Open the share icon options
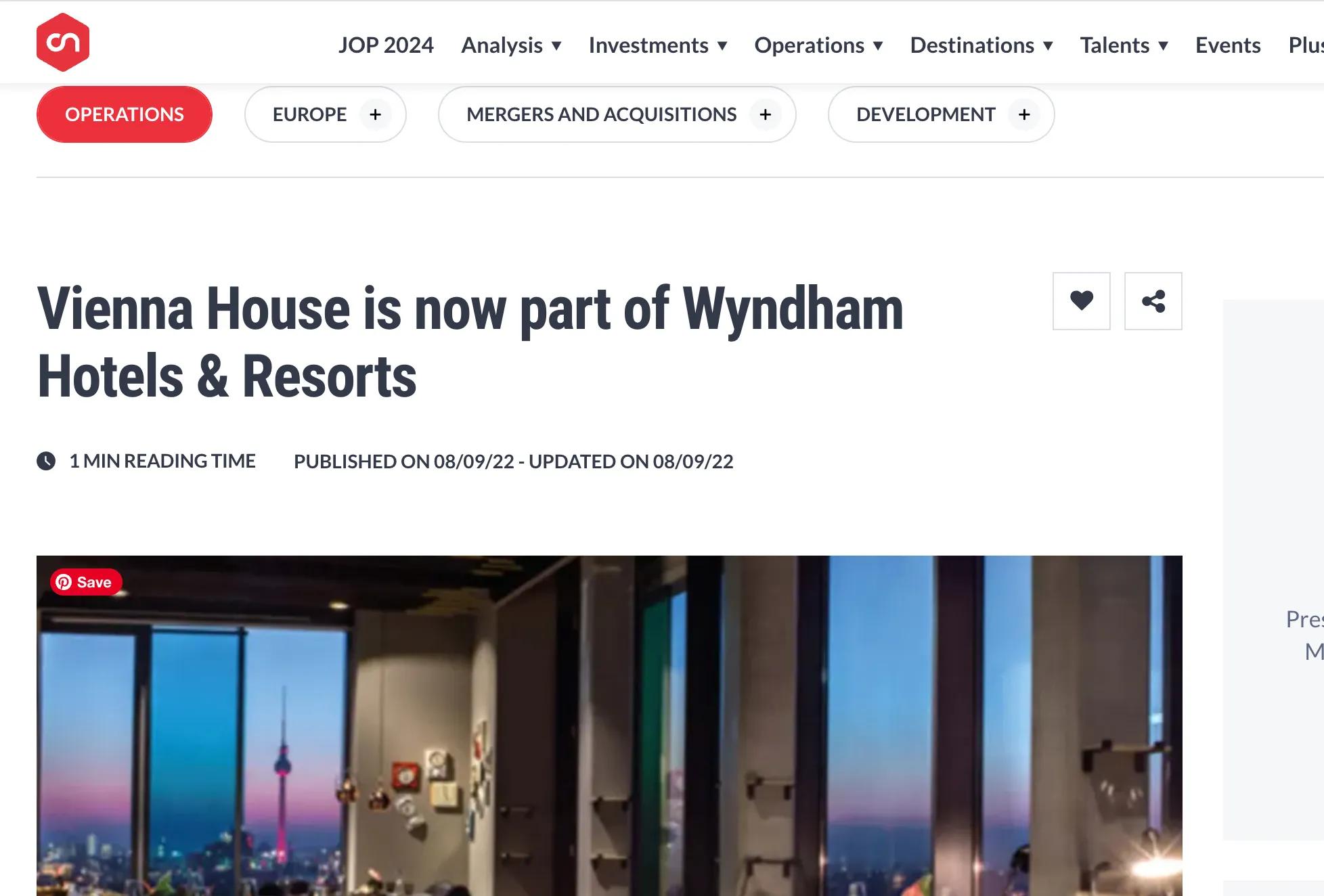This screenshot has height=896, width=1324. point(1153,301)
